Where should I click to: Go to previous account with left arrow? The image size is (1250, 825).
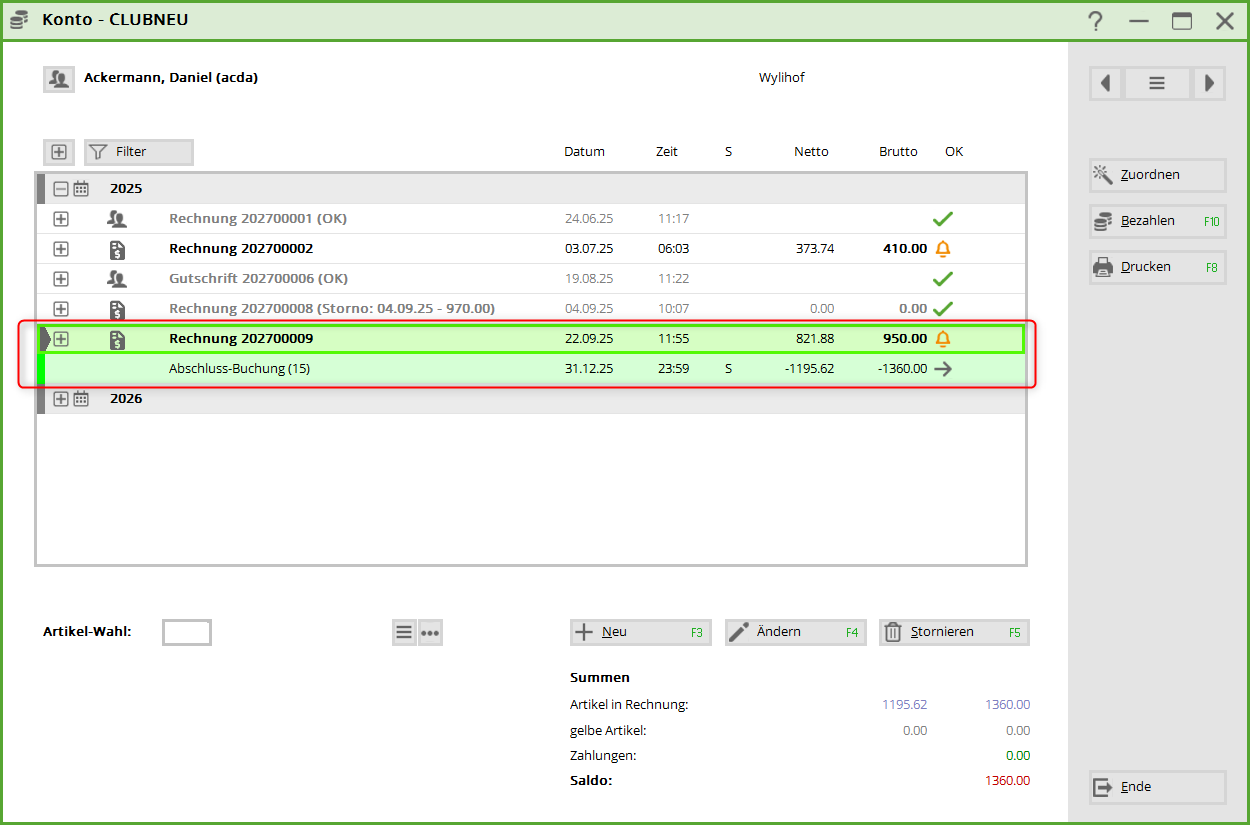(1106, 84)
